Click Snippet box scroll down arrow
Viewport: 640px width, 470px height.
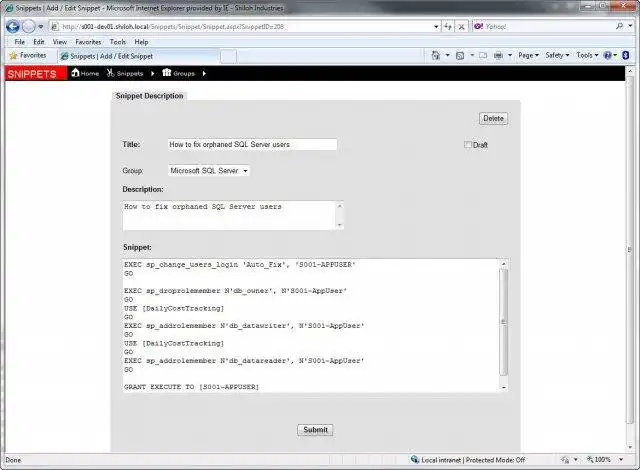pos(504,387)
